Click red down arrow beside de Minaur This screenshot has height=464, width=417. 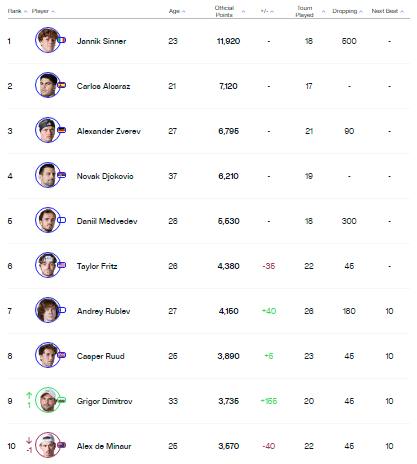[x=29, y=440]
